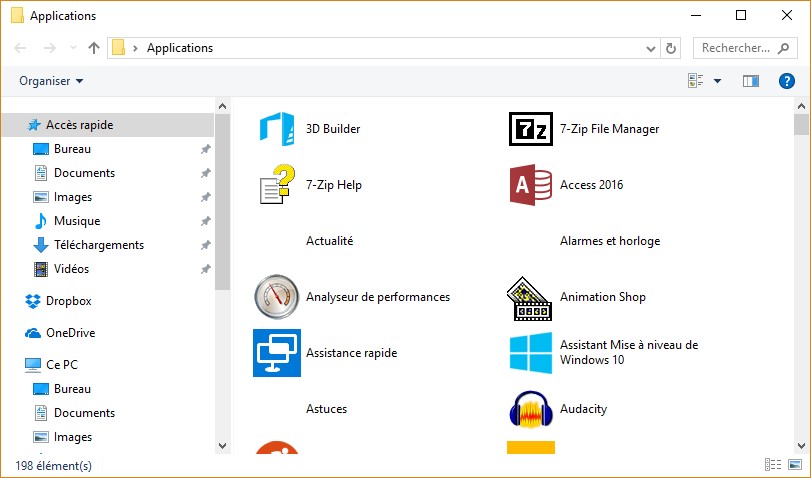Open the 3D Builder app icon
The height and width of the screenshot is (478, 811).
277,129
